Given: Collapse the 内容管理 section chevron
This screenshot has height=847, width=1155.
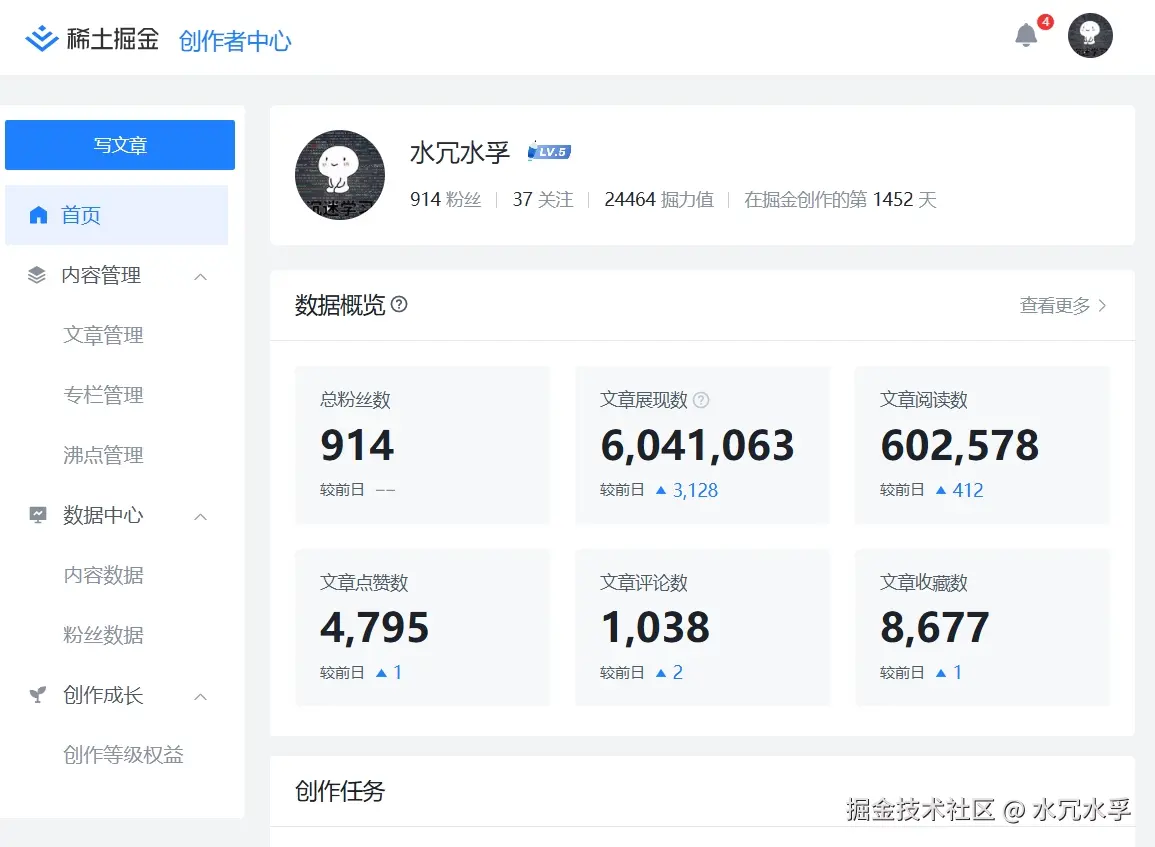Looking at the screenshot, I should (200, 277).
